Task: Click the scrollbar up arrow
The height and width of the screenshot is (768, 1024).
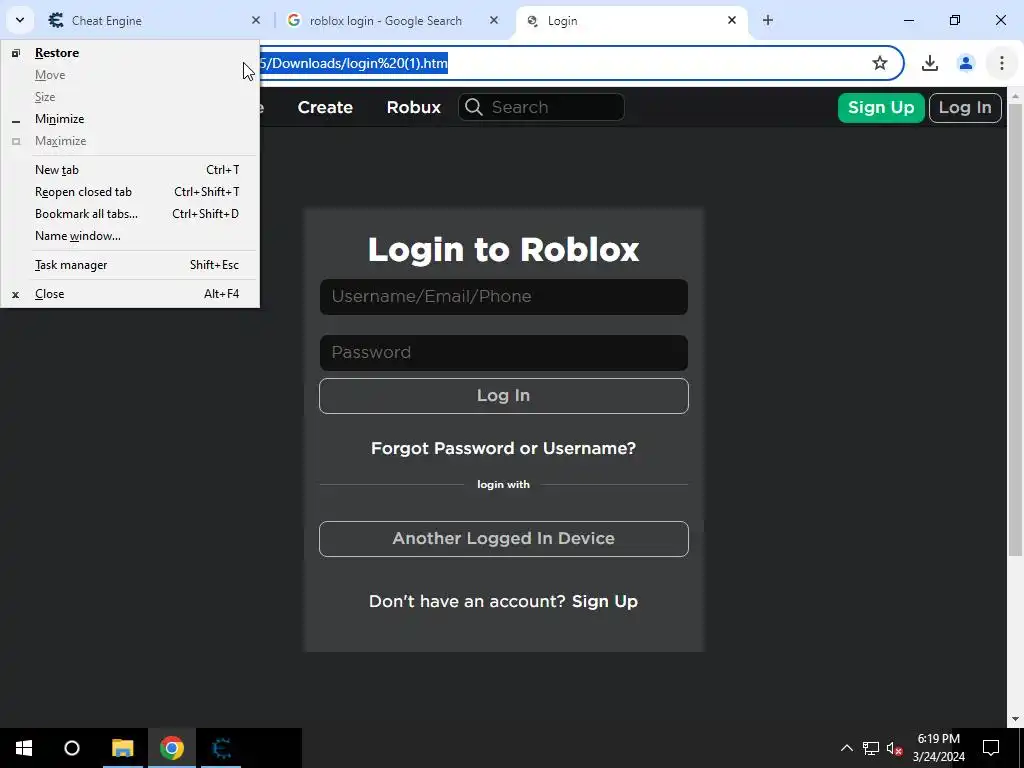Action: click(x=1015, y=95)
